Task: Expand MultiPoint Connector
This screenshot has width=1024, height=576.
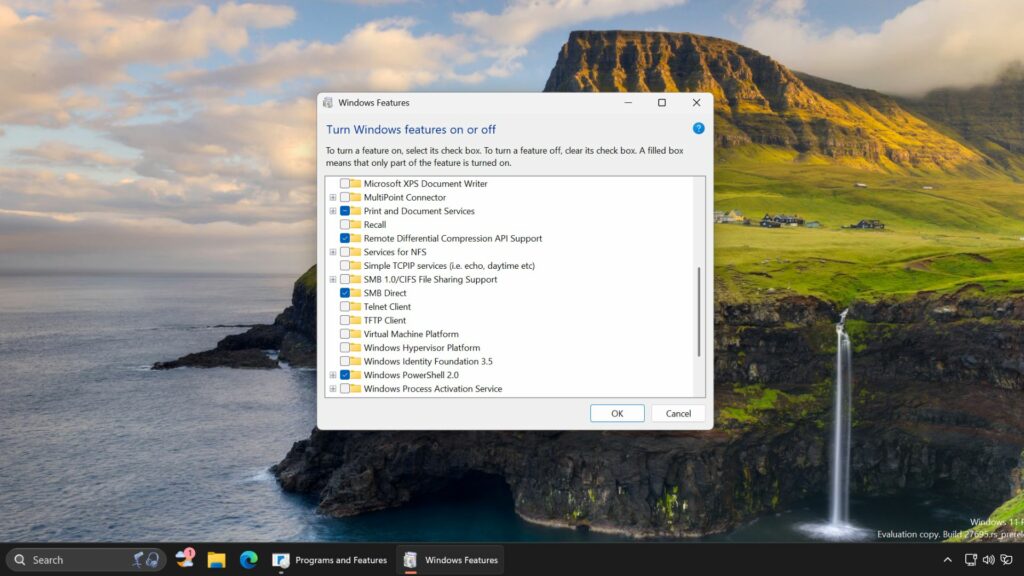Action: tap(333, 197)
